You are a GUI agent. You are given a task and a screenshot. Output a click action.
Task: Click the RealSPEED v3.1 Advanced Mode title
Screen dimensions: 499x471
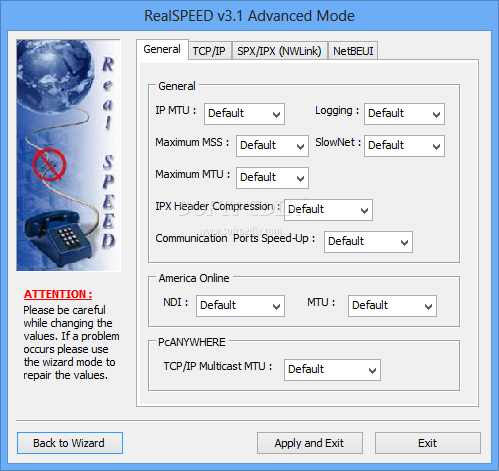[x=249, y=16]
